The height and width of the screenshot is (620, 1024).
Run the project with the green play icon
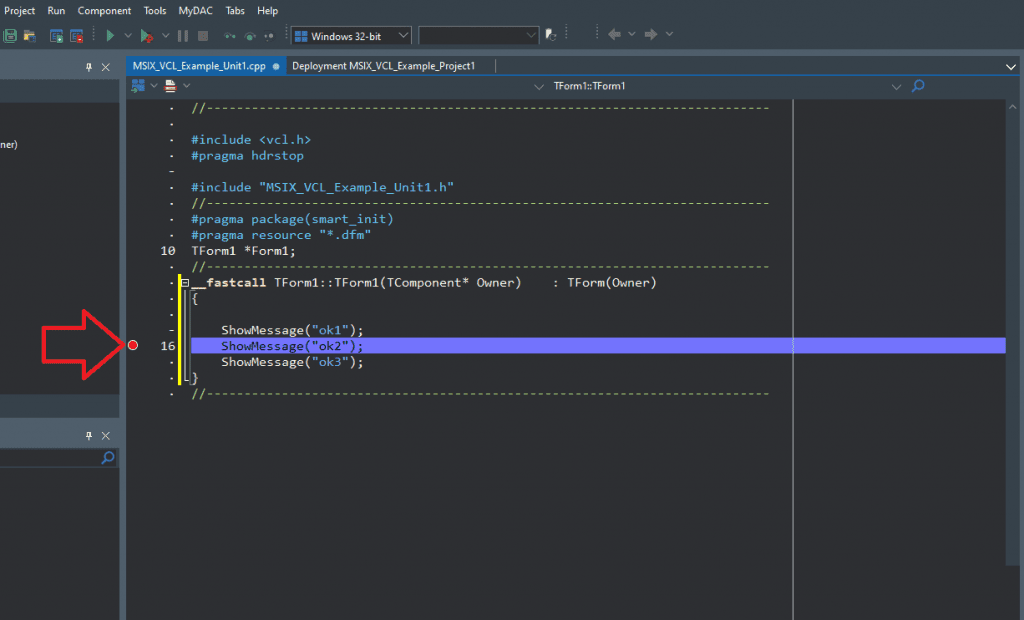click(110, 36)
